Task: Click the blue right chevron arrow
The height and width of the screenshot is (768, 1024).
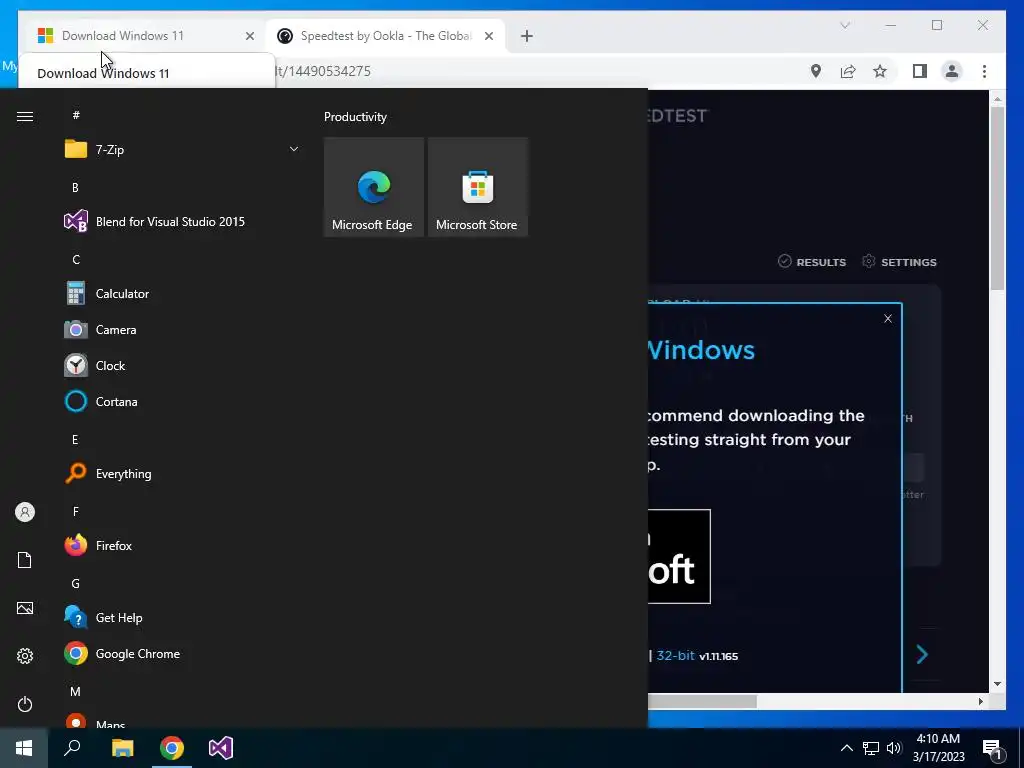Action: (922, 654)
